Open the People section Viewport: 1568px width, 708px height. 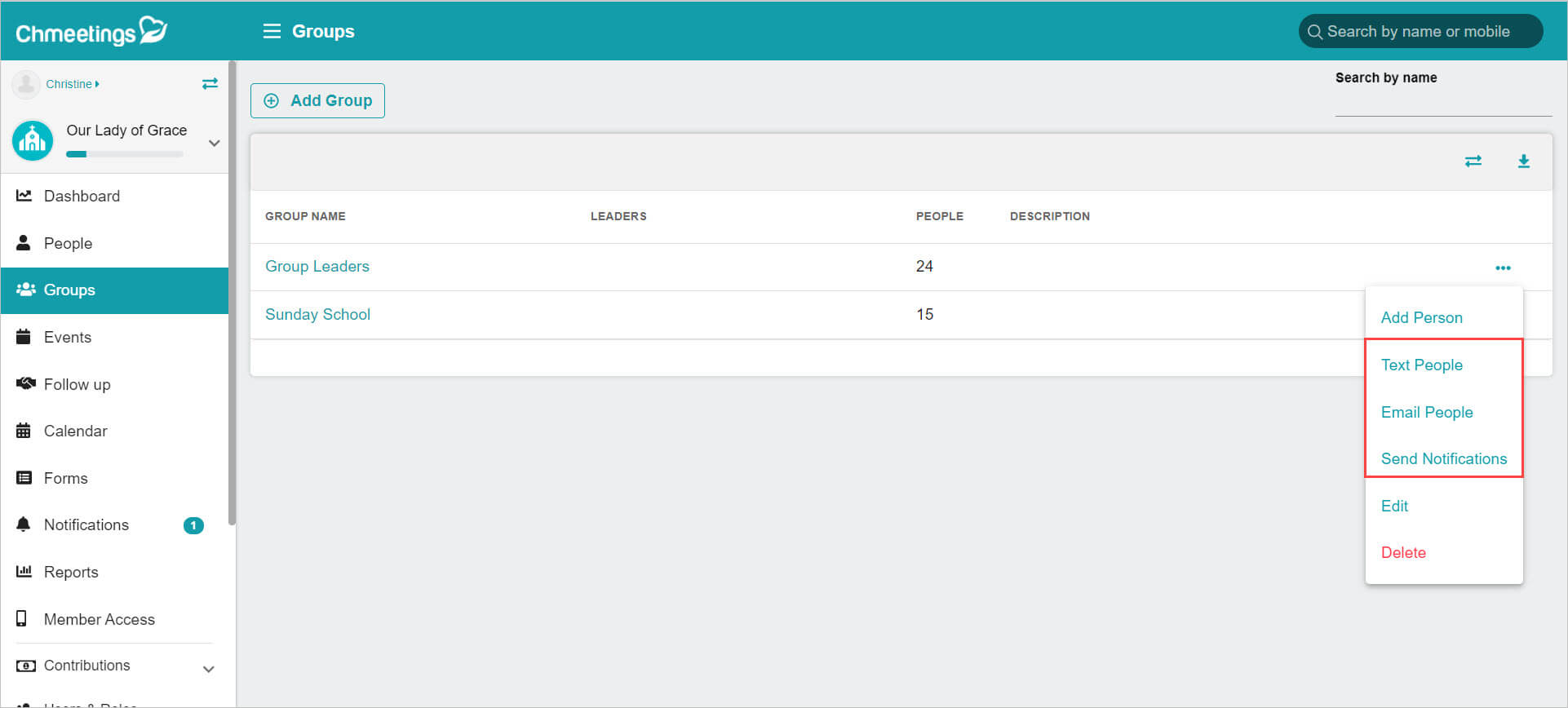(x=114, y=243)
